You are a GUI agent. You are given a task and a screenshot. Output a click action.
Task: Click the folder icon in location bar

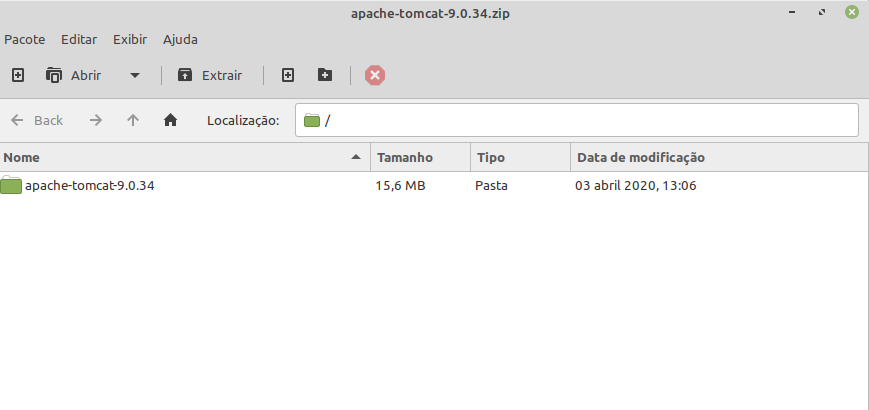[312, 120]
